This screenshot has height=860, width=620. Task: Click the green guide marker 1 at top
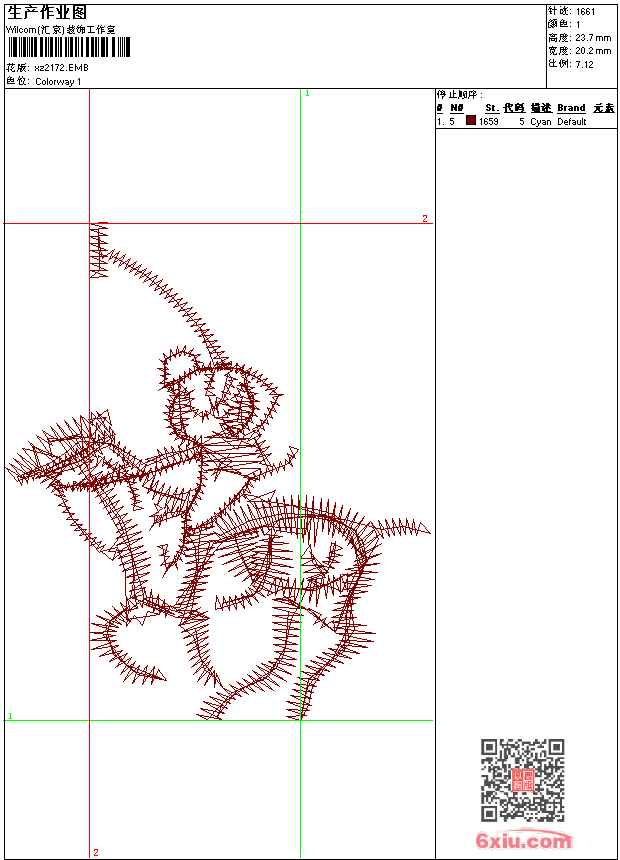click(x=307, y=93)
